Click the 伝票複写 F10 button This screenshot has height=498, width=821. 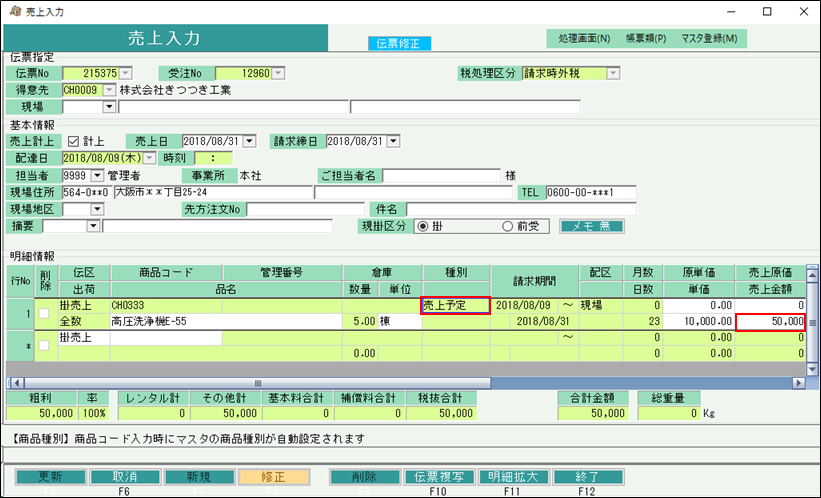pyautogui.click(x=439, y=477)
